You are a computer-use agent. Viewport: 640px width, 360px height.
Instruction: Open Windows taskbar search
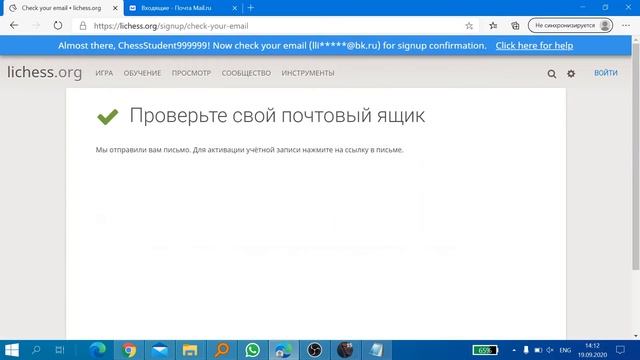click(36, 350)
